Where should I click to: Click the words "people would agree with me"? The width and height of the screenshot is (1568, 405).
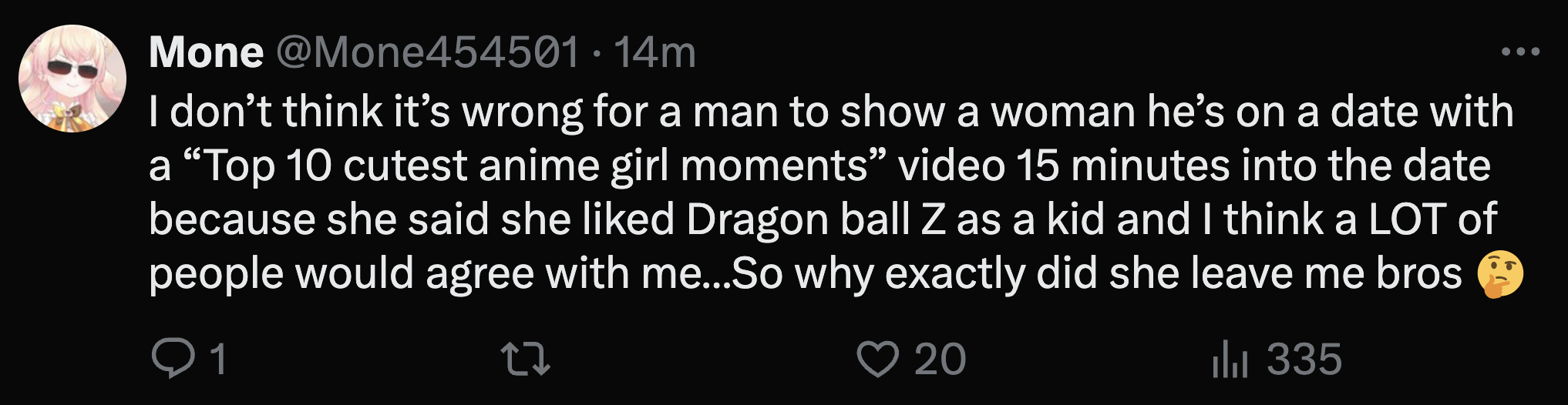(426, 273)
